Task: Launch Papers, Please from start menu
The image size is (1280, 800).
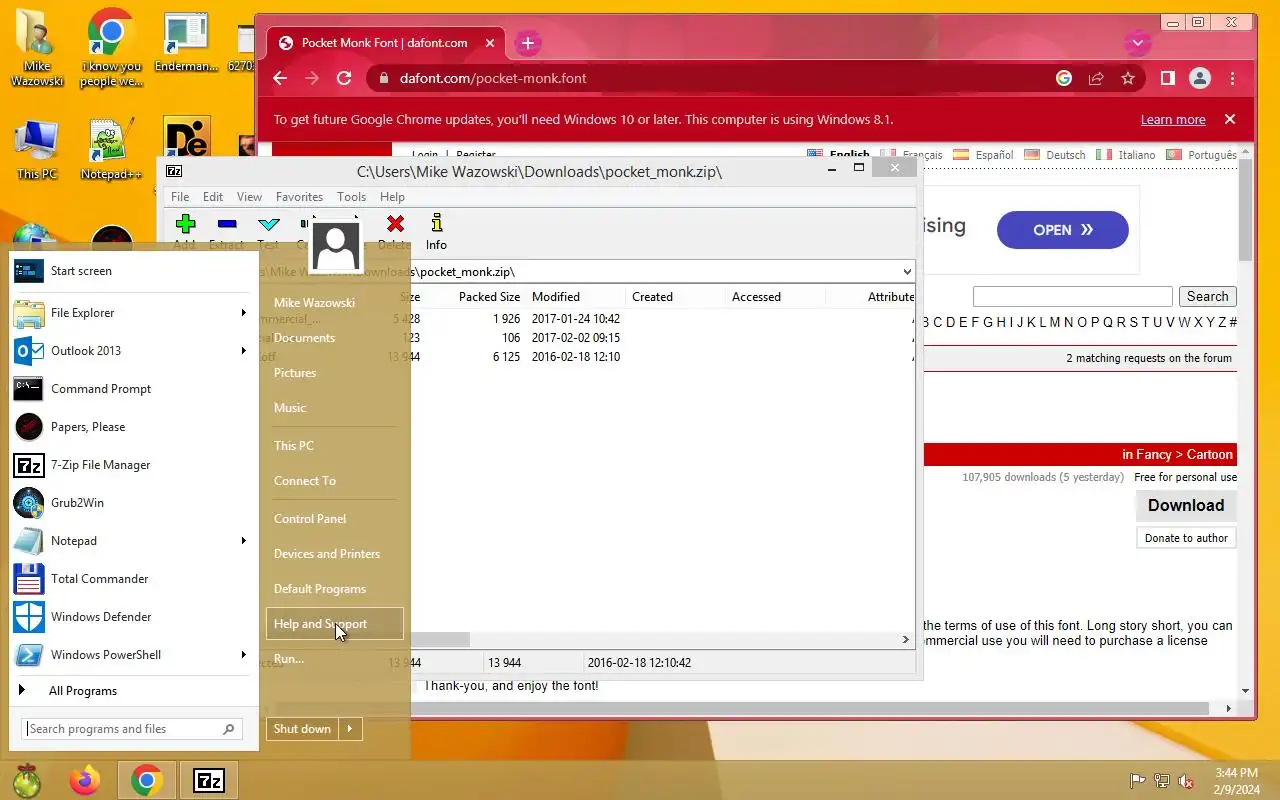Action: coord(133,427)
